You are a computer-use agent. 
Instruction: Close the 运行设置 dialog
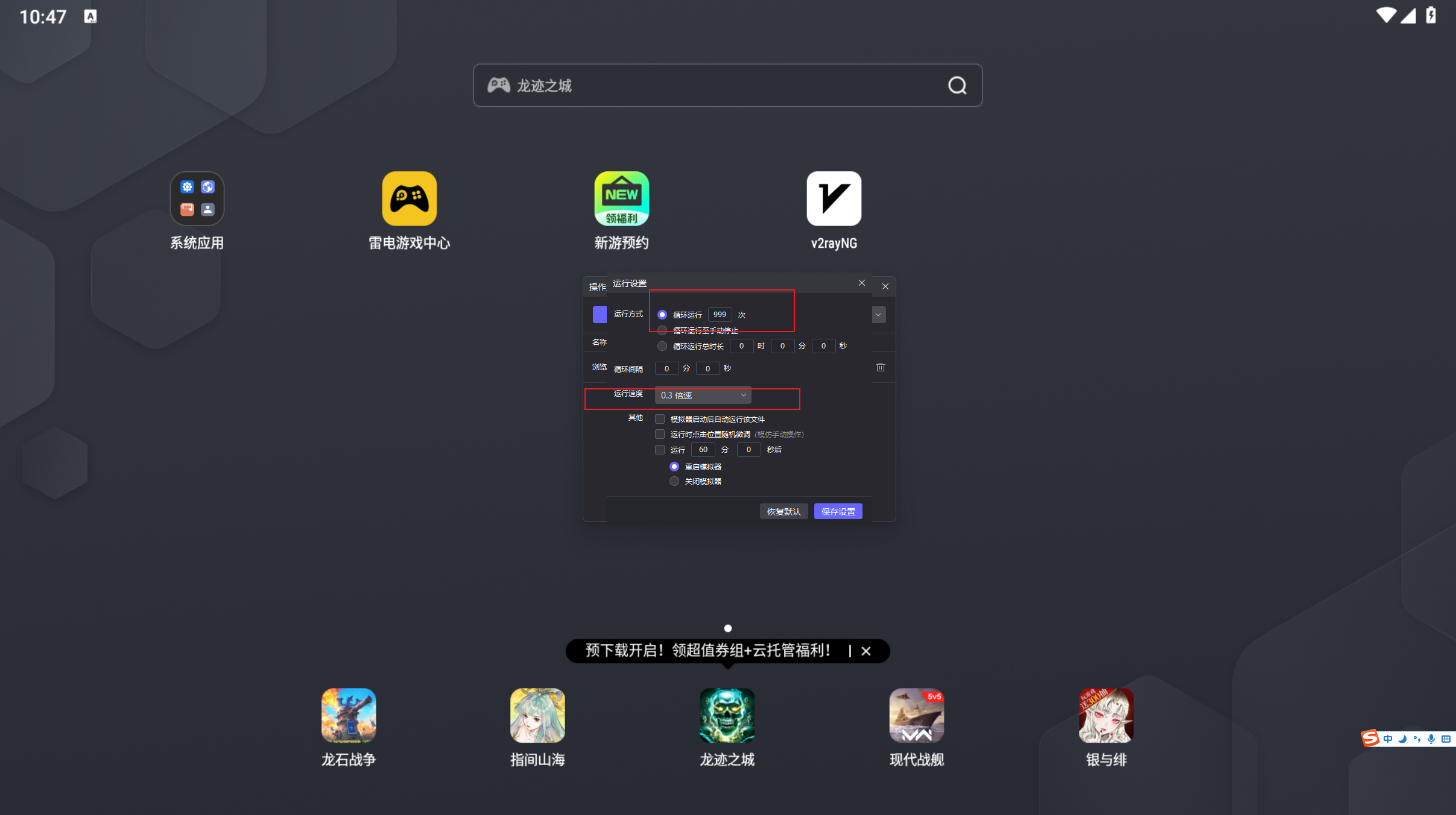pos(862,283)
